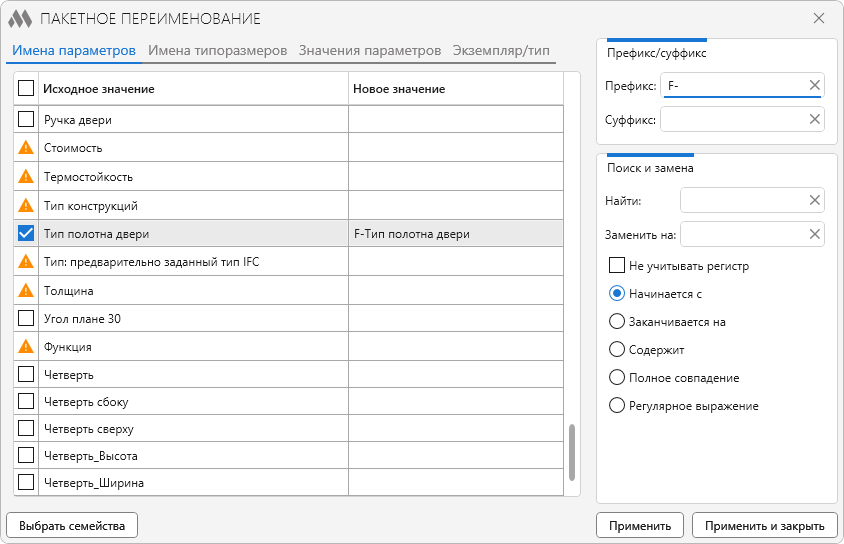Clear the Найти field with X icon
This screenshot has height=544, width=844.
pyautogui.click(x=814, y=201)
